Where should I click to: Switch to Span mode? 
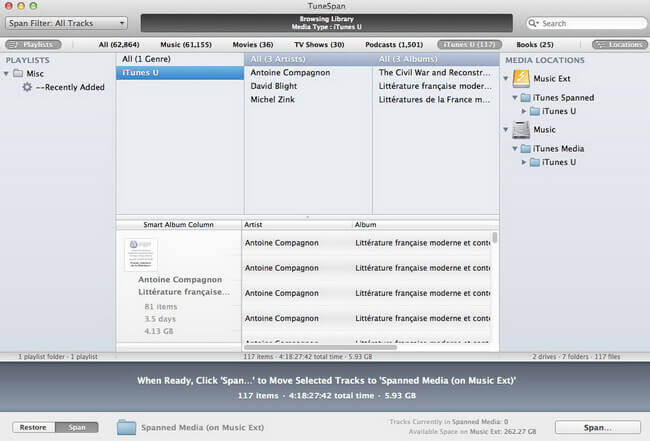[77, 427]
